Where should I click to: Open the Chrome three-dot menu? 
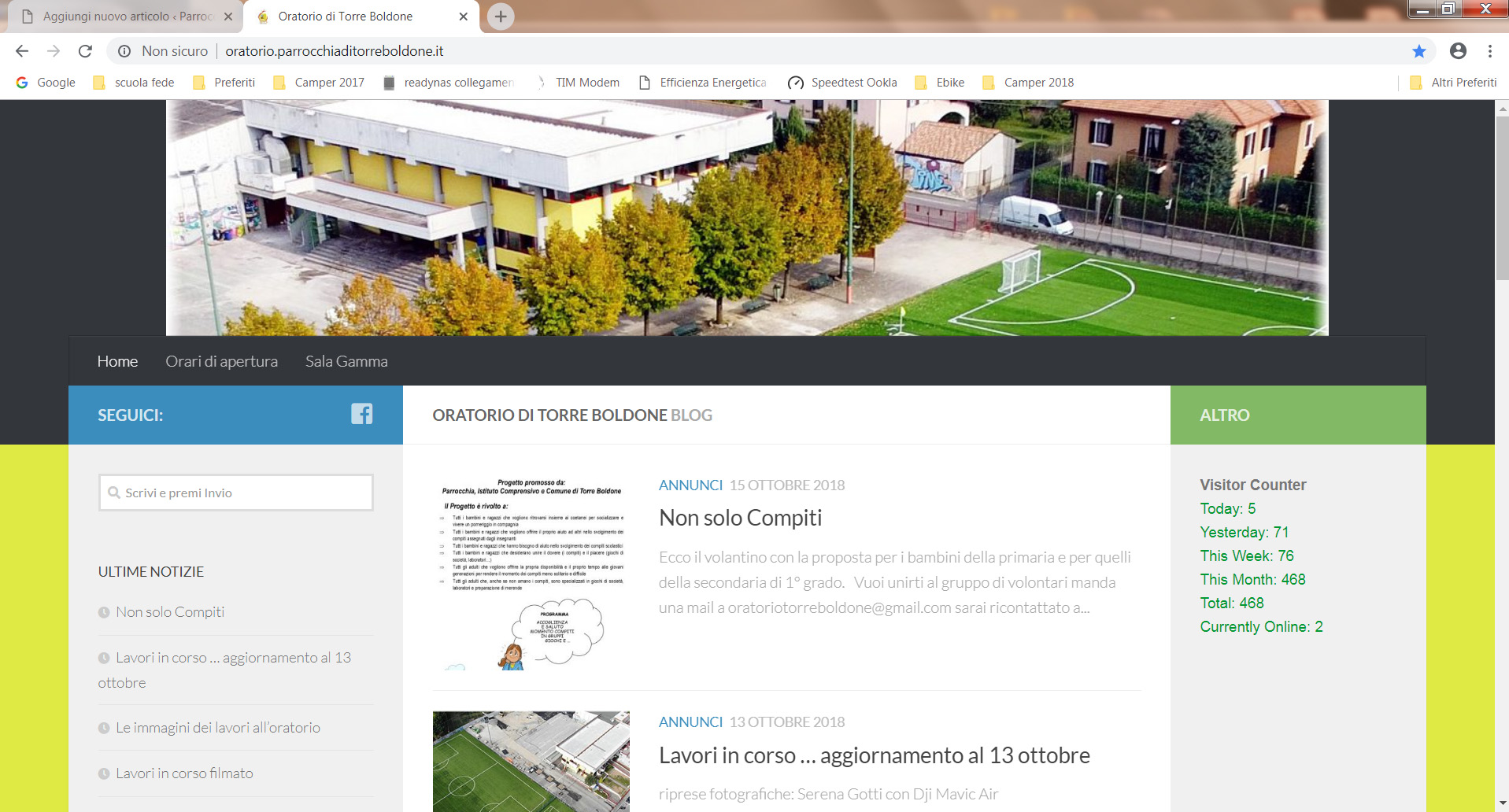click(x=1489, y=51)
